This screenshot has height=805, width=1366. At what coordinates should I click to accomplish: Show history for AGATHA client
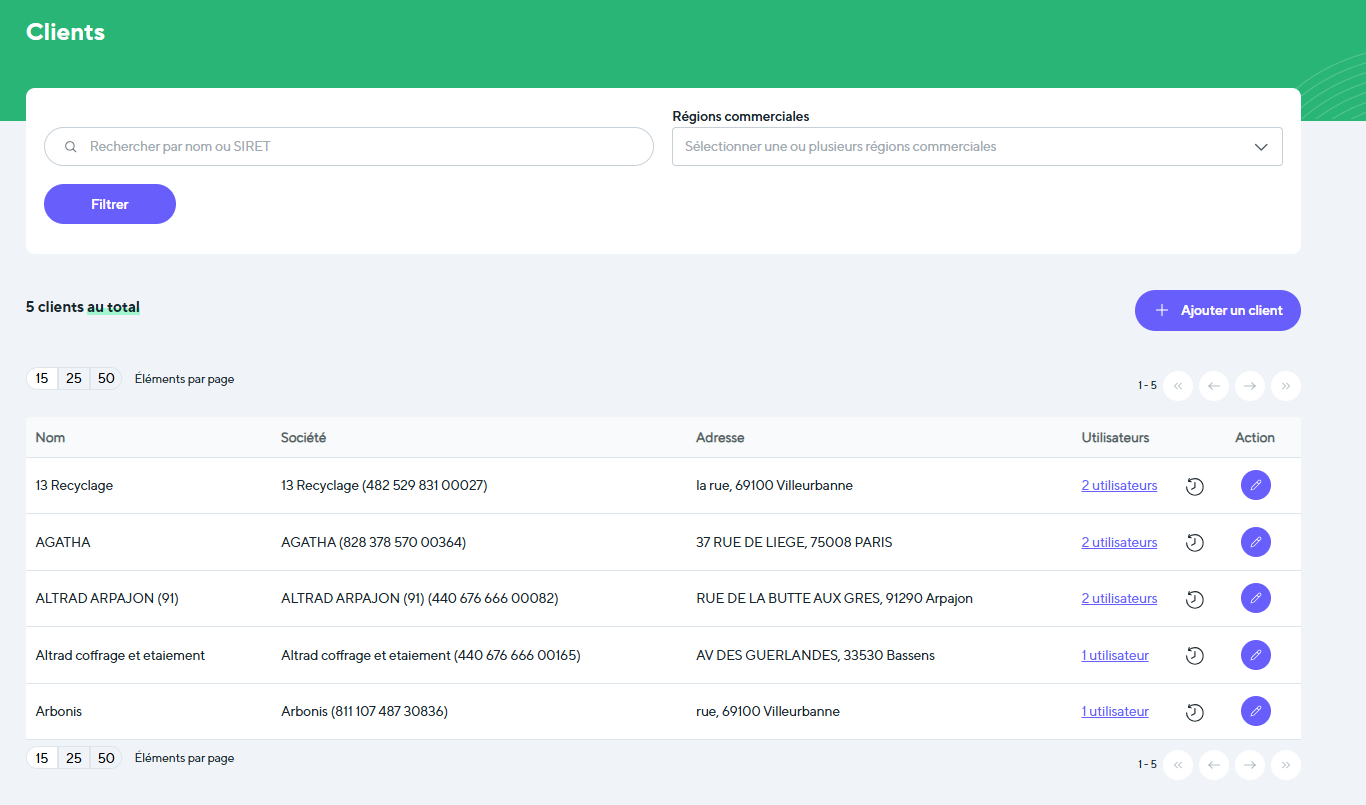pos(1194,542)
